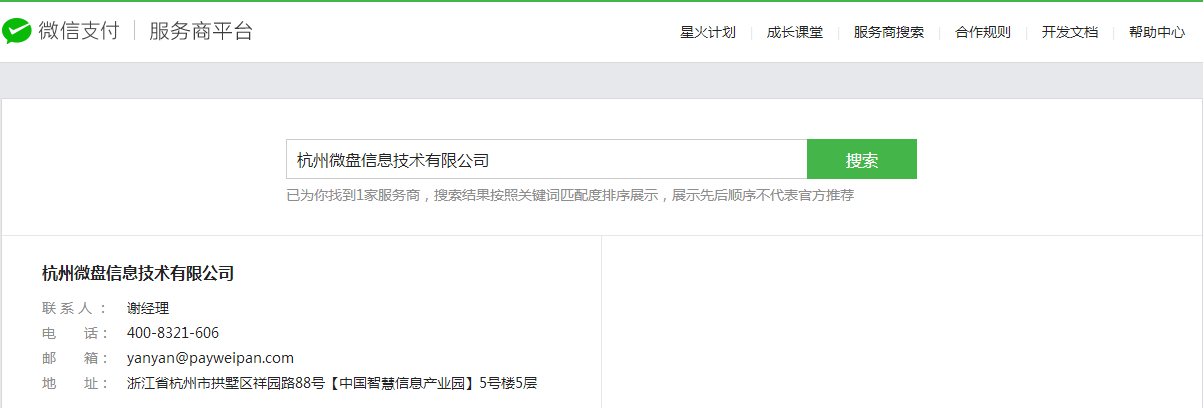Select 服务商搜索 in navigation bar
Viewport: 1203px width, 408px height.
coord(889,32)
